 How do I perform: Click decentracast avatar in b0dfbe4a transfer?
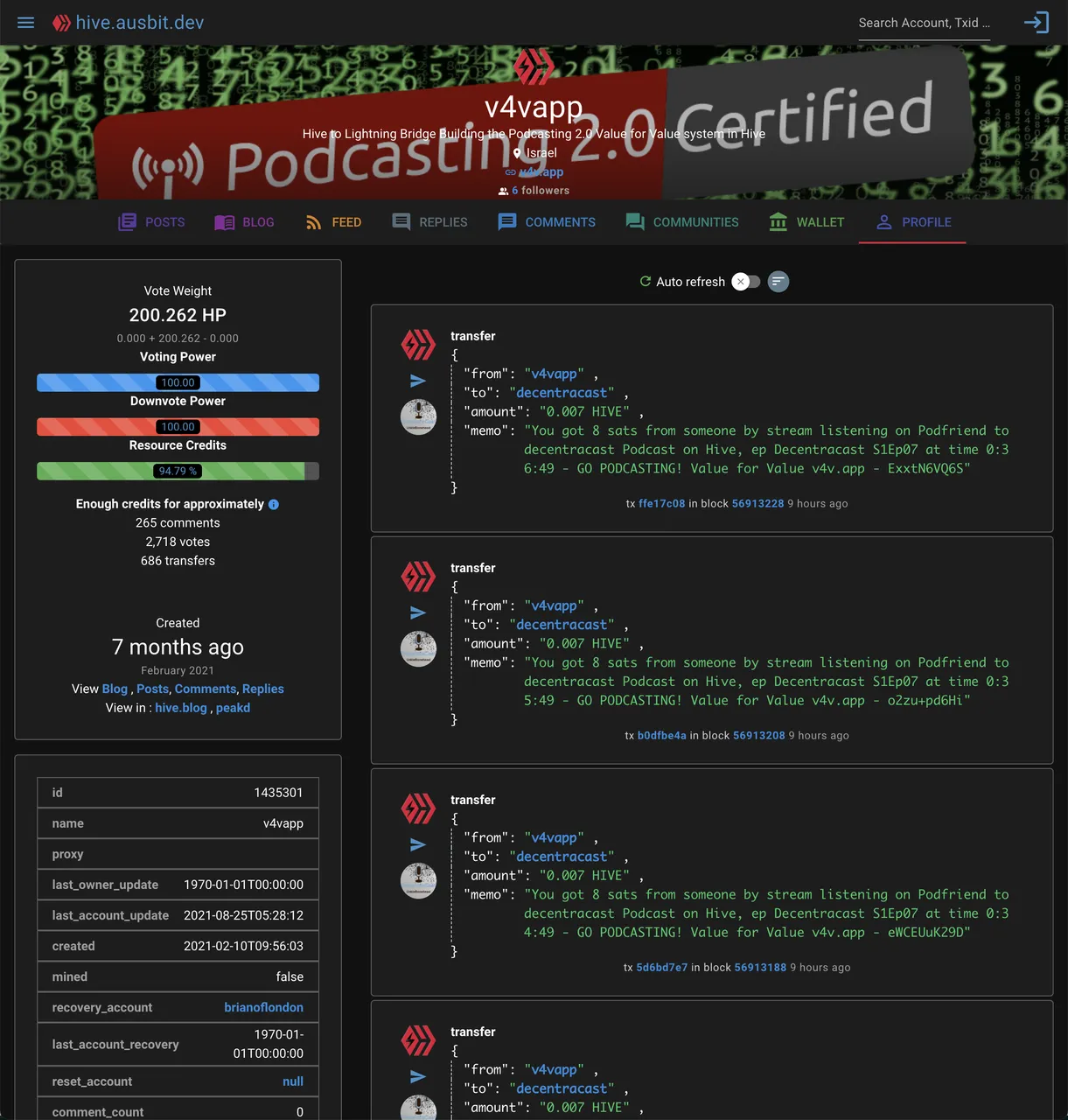tap(418, 648)
